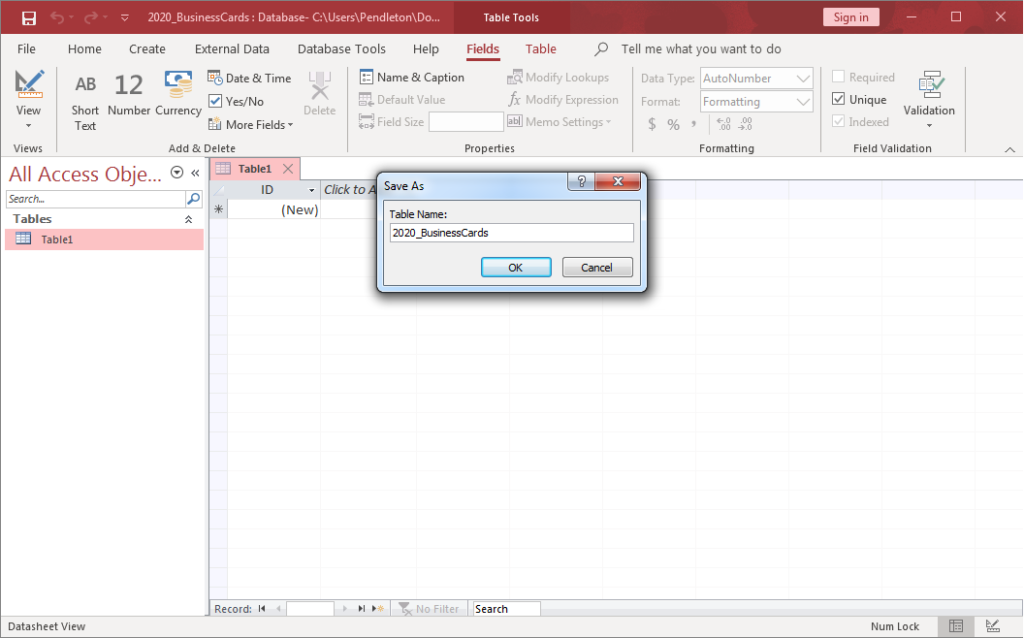Add a Number field
This screenshot has height=638, width=1024.
click(x=128, y=97)
